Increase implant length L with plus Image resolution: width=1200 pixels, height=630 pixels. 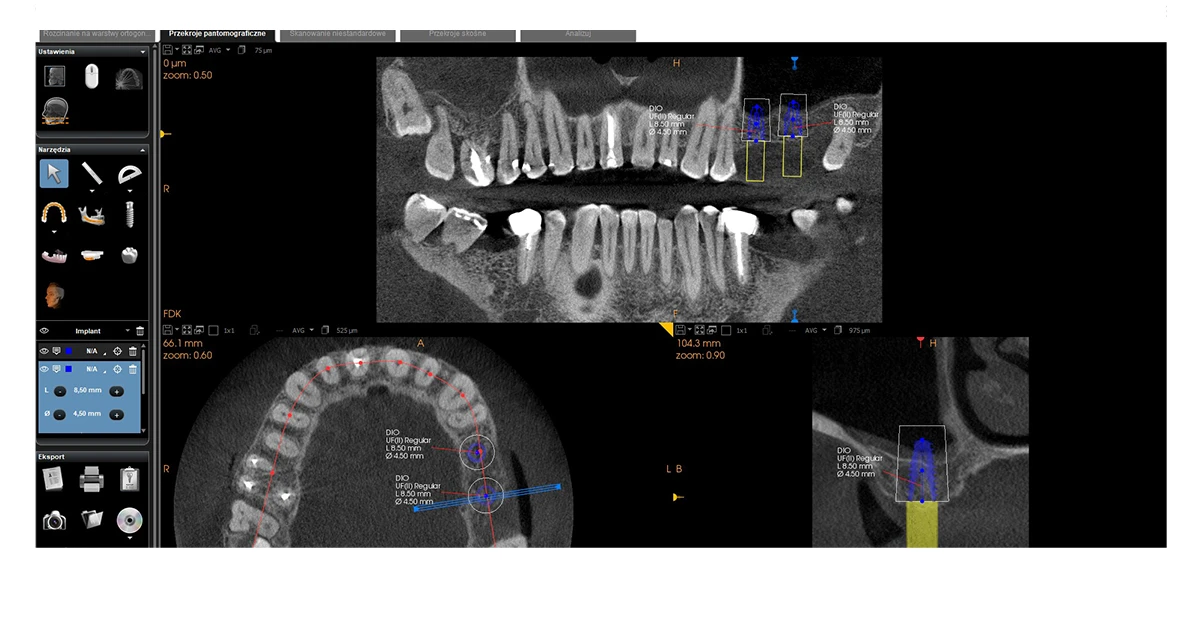(117, 391)
